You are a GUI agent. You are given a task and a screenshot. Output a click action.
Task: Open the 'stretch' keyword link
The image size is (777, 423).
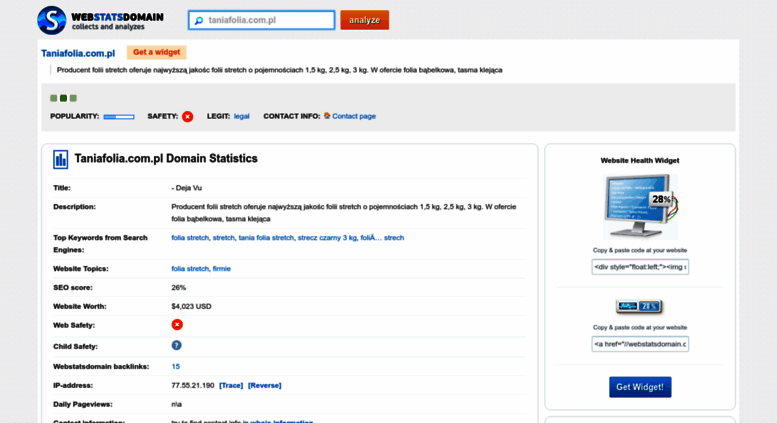[x=223, y=238]
